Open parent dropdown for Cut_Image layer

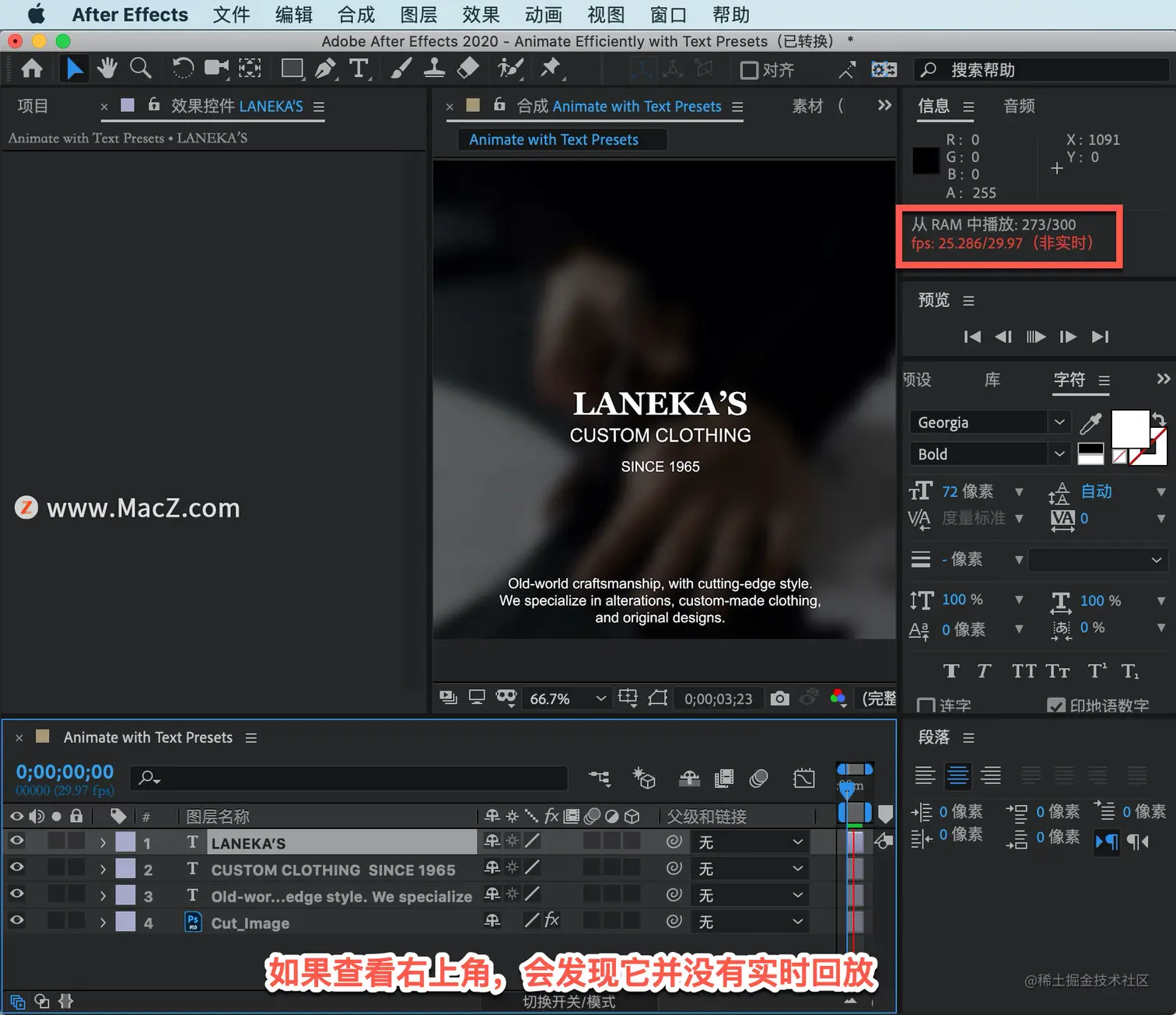coord(750,922)
